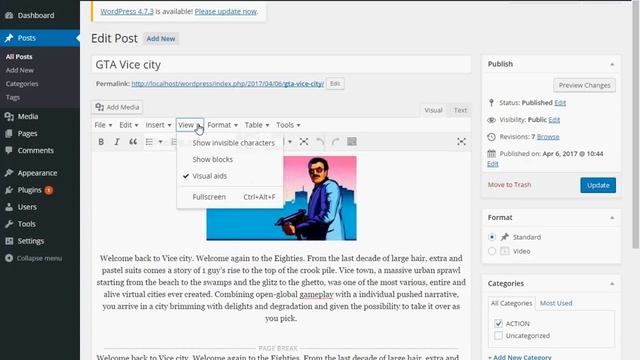
Task: Click Move to Trash link
Action: pyautogui.click(x=509, y=185)
